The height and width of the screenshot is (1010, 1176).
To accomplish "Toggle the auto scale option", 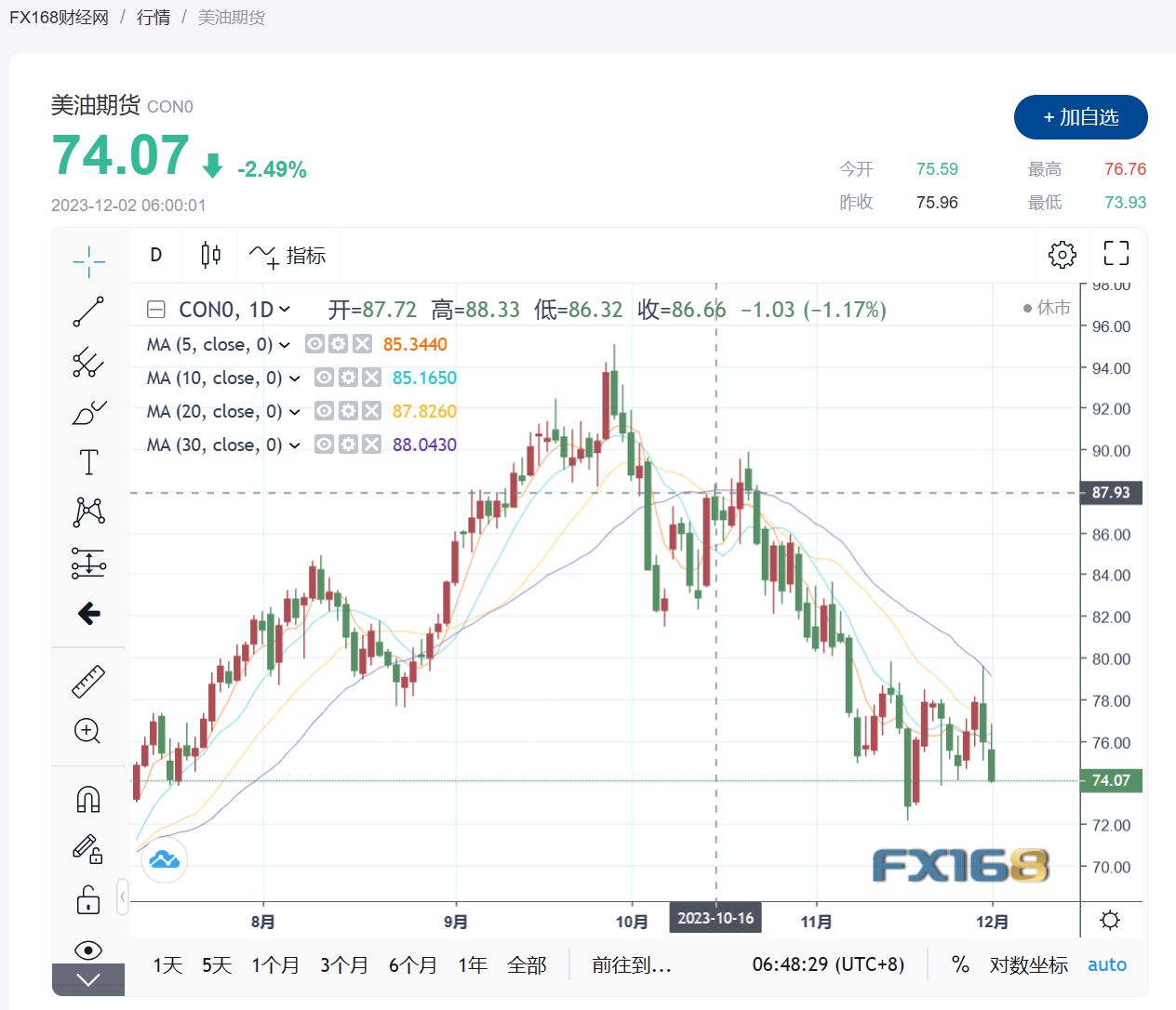I will coord(1106,964).
